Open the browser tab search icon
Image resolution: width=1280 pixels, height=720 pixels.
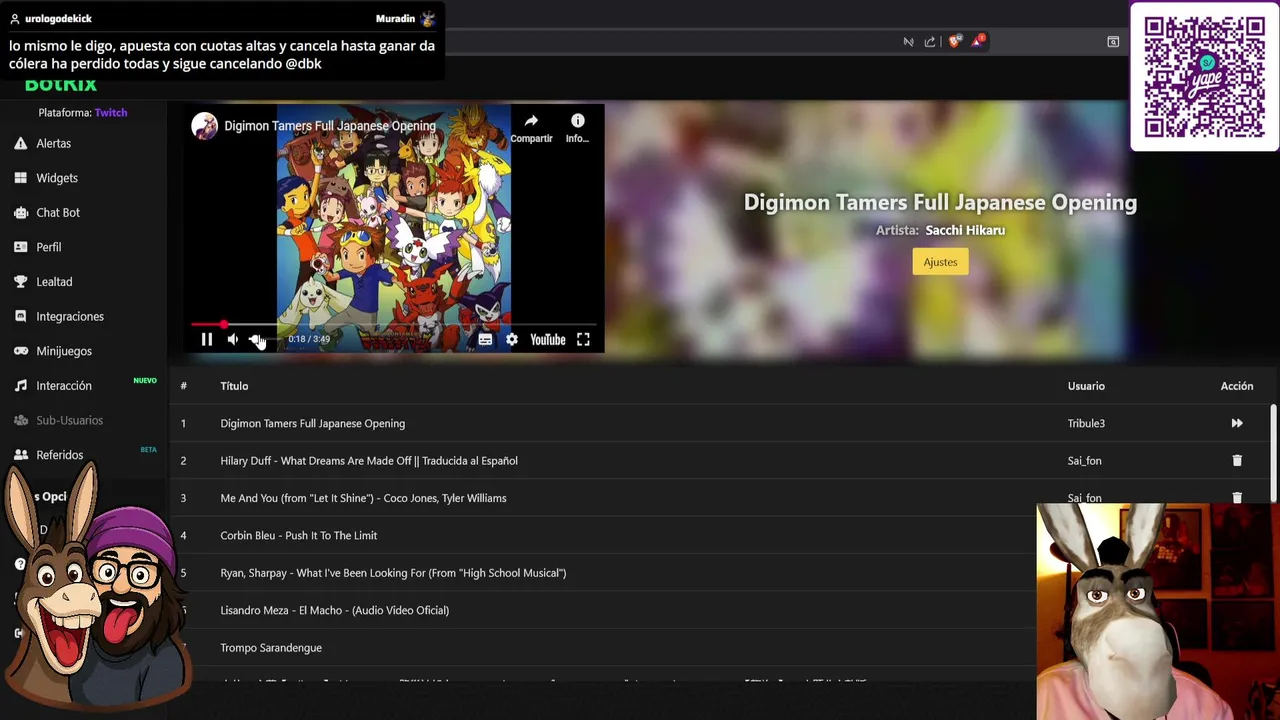(1113, 41)
